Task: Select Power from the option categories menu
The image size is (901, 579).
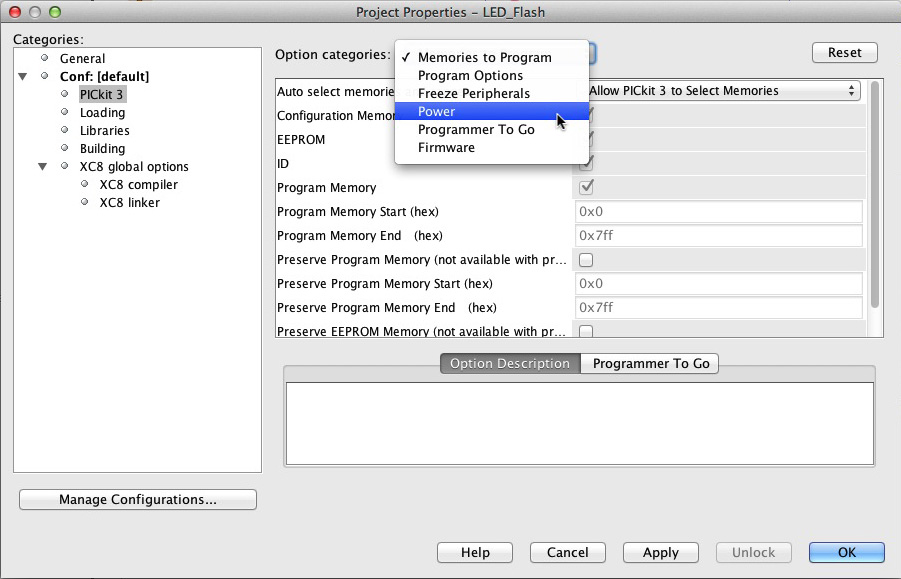Action: pyautogui.click(x=437, y=112)
